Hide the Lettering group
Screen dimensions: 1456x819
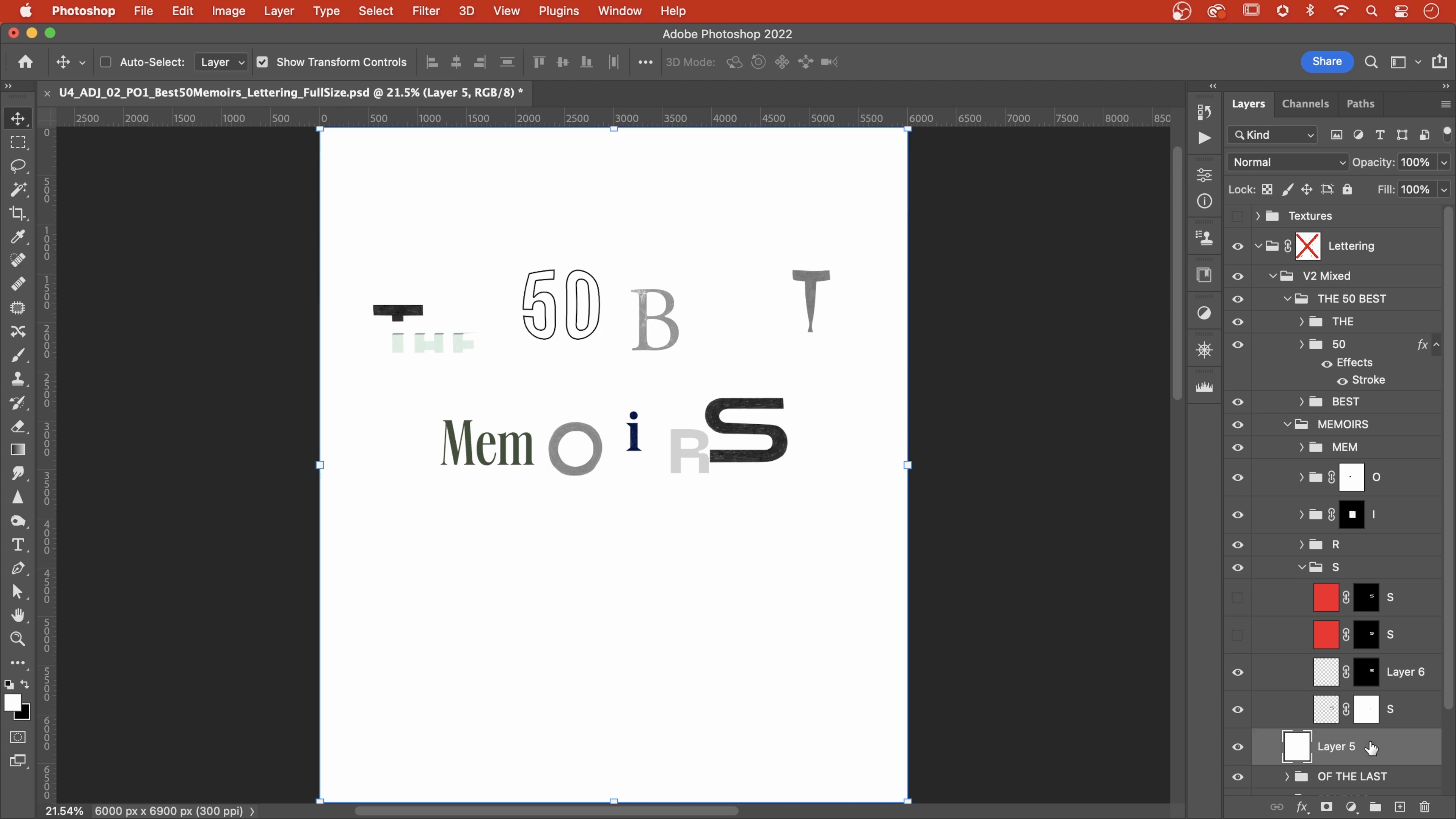click(1238, 246)
